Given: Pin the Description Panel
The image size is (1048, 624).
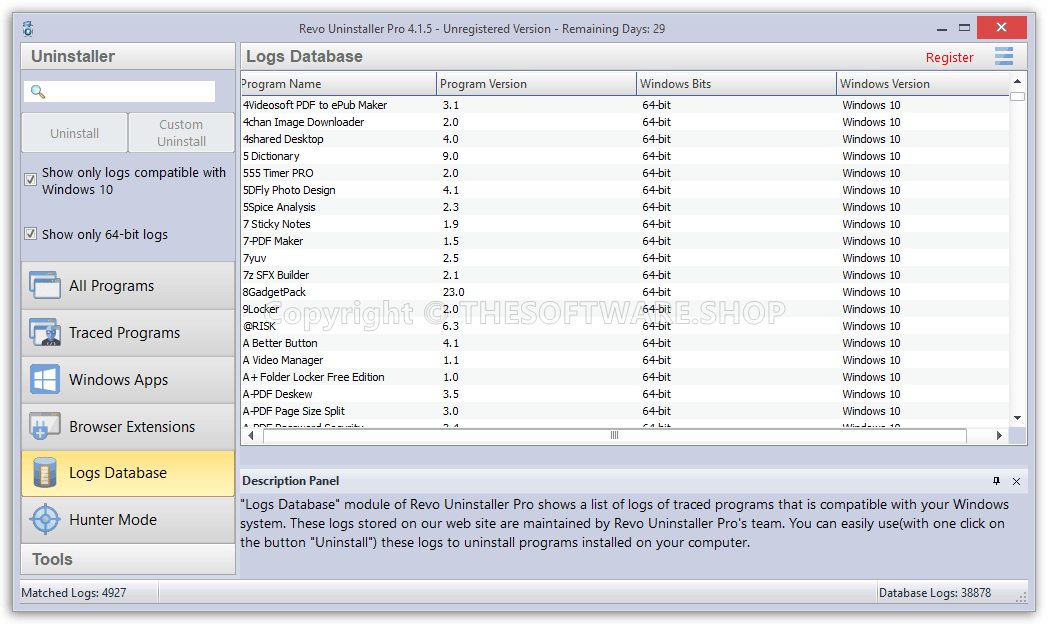Looking at the screenshot, I should tap(996, 481).
